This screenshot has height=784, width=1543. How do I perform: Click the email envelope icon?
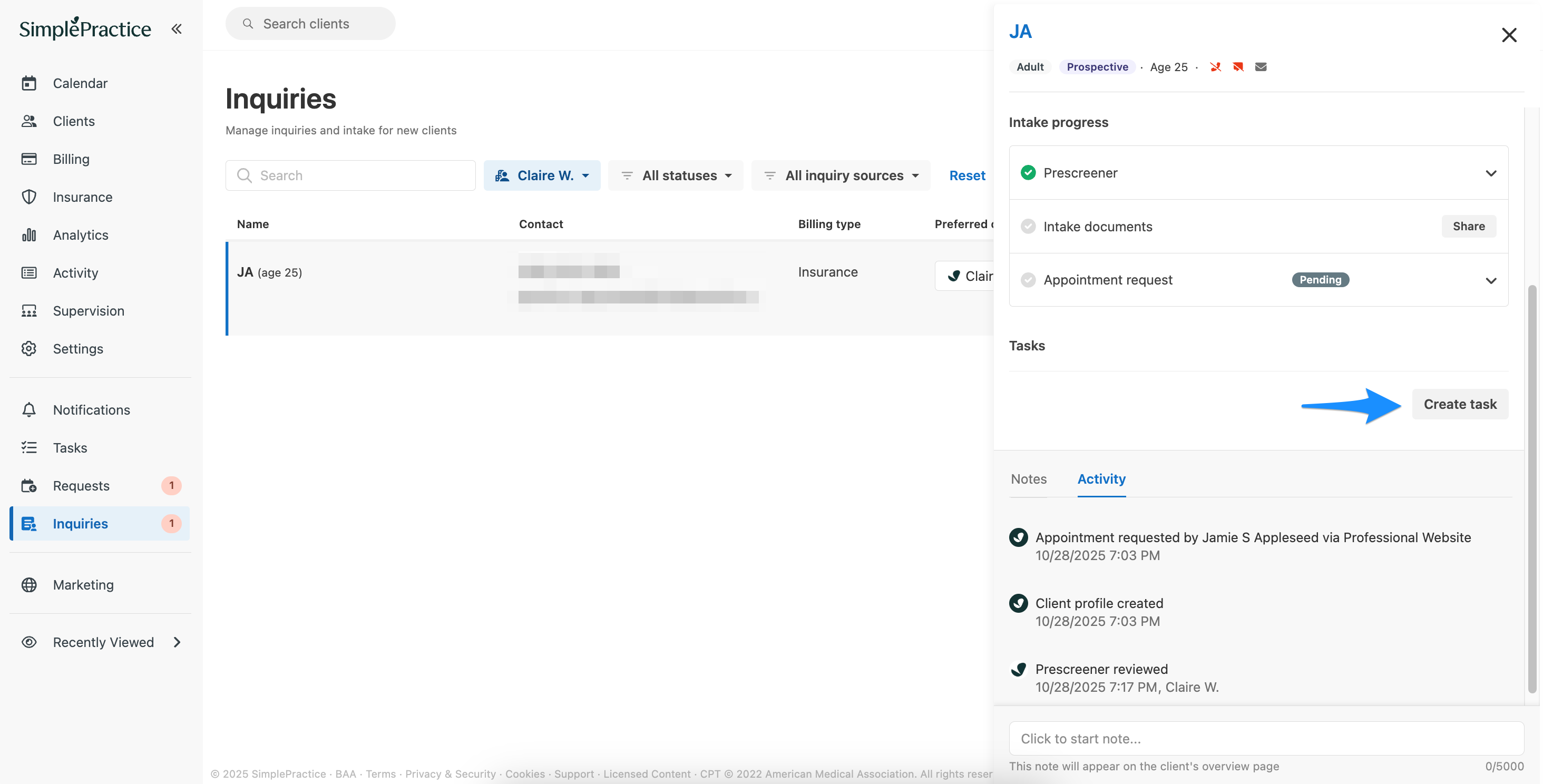point(1261,66)
